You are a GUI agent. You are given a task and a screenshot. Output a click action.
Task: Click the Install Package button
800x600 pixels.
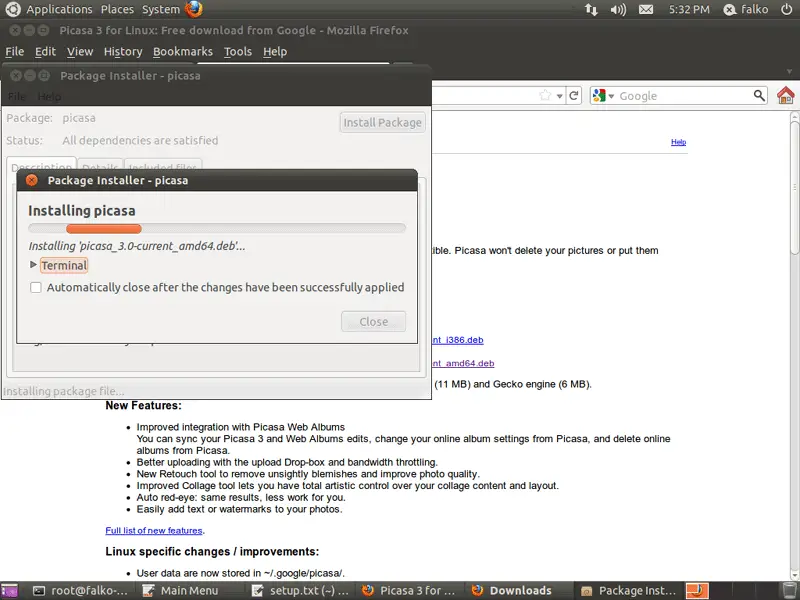click(x=383, y=122)
